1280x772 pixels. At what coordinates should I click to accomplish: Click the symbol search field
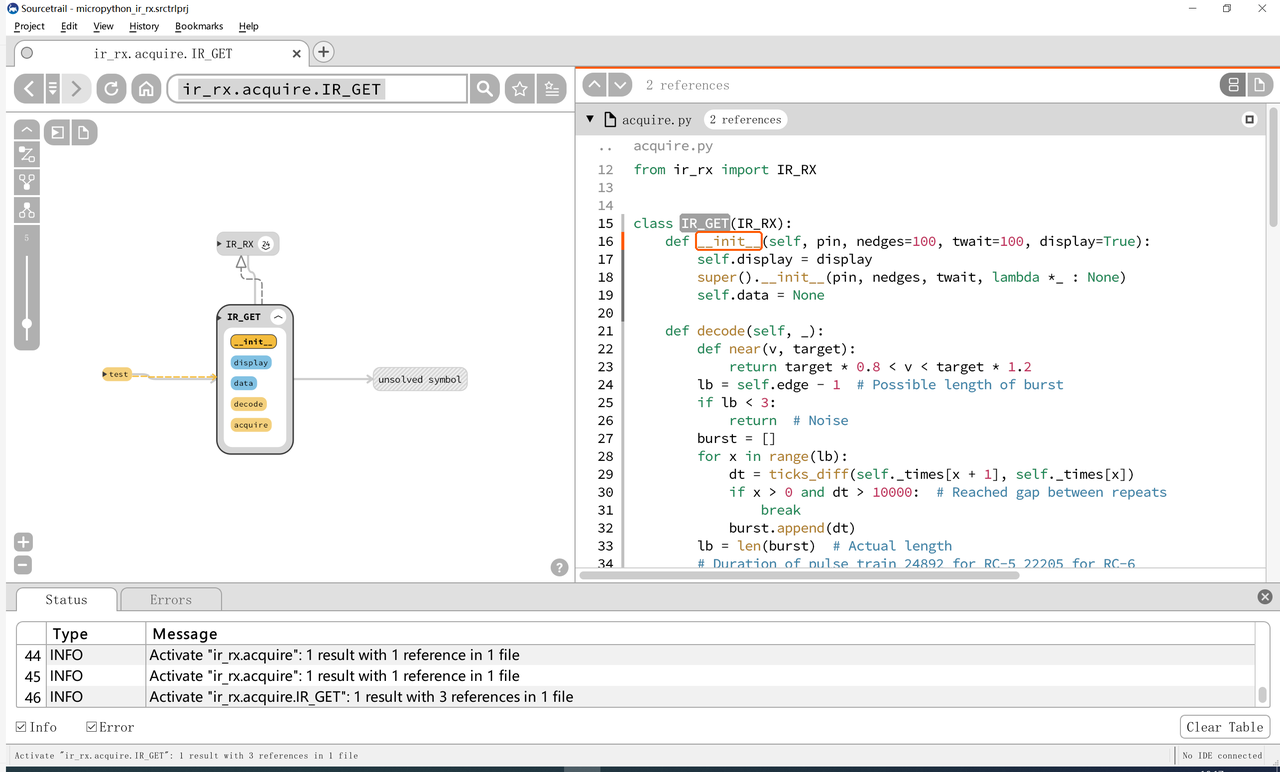317,89
